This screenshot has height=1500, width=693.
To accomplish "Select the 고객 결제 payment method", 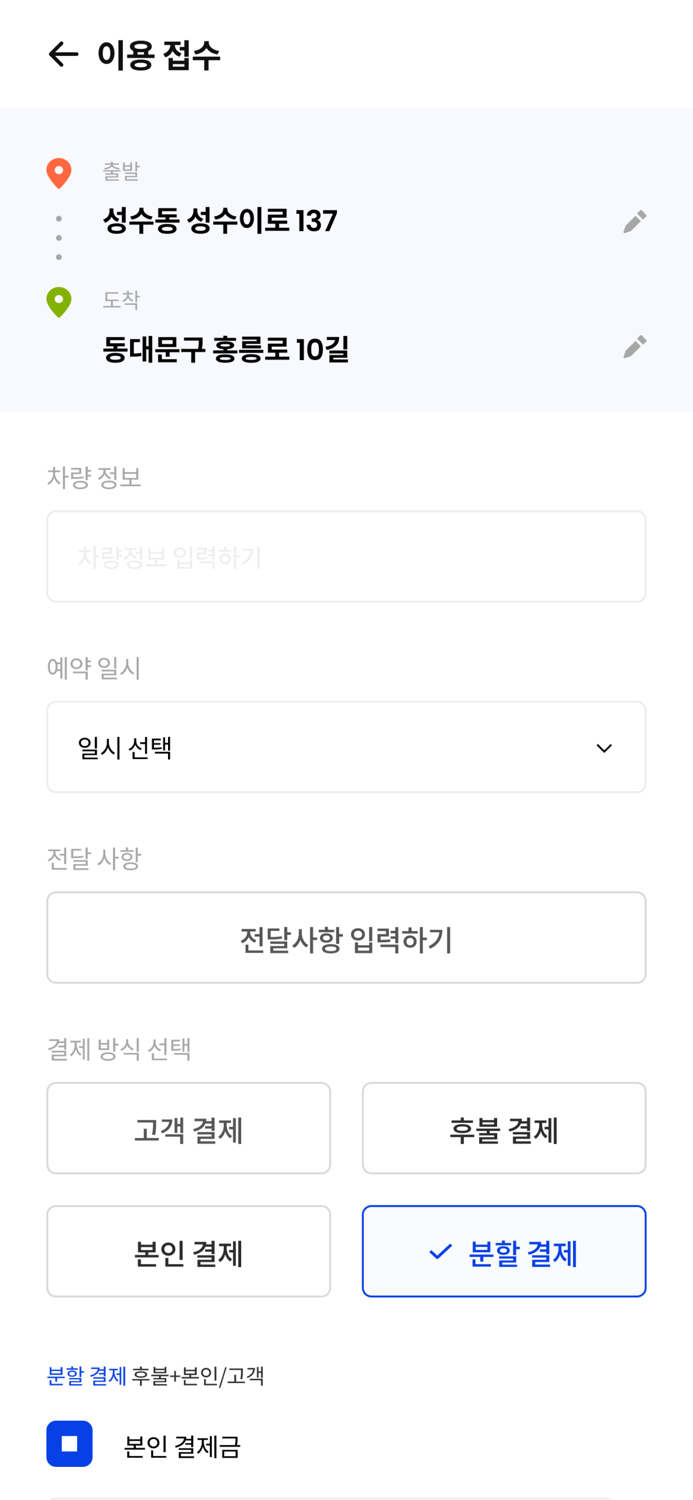I will (x=189, y=1127).
